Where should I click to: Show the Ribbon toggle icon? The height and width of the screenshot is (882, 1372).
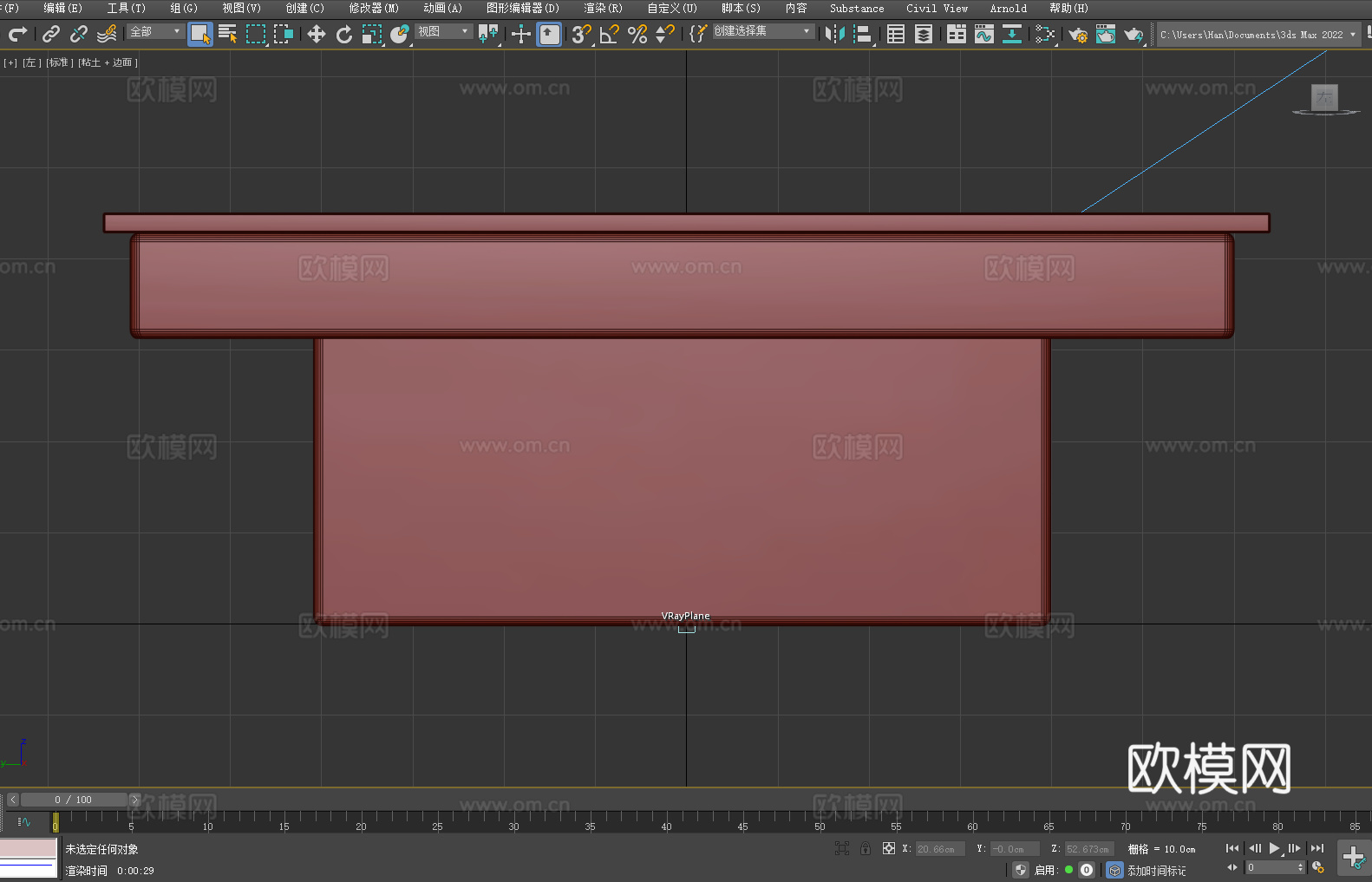[957, 34]
